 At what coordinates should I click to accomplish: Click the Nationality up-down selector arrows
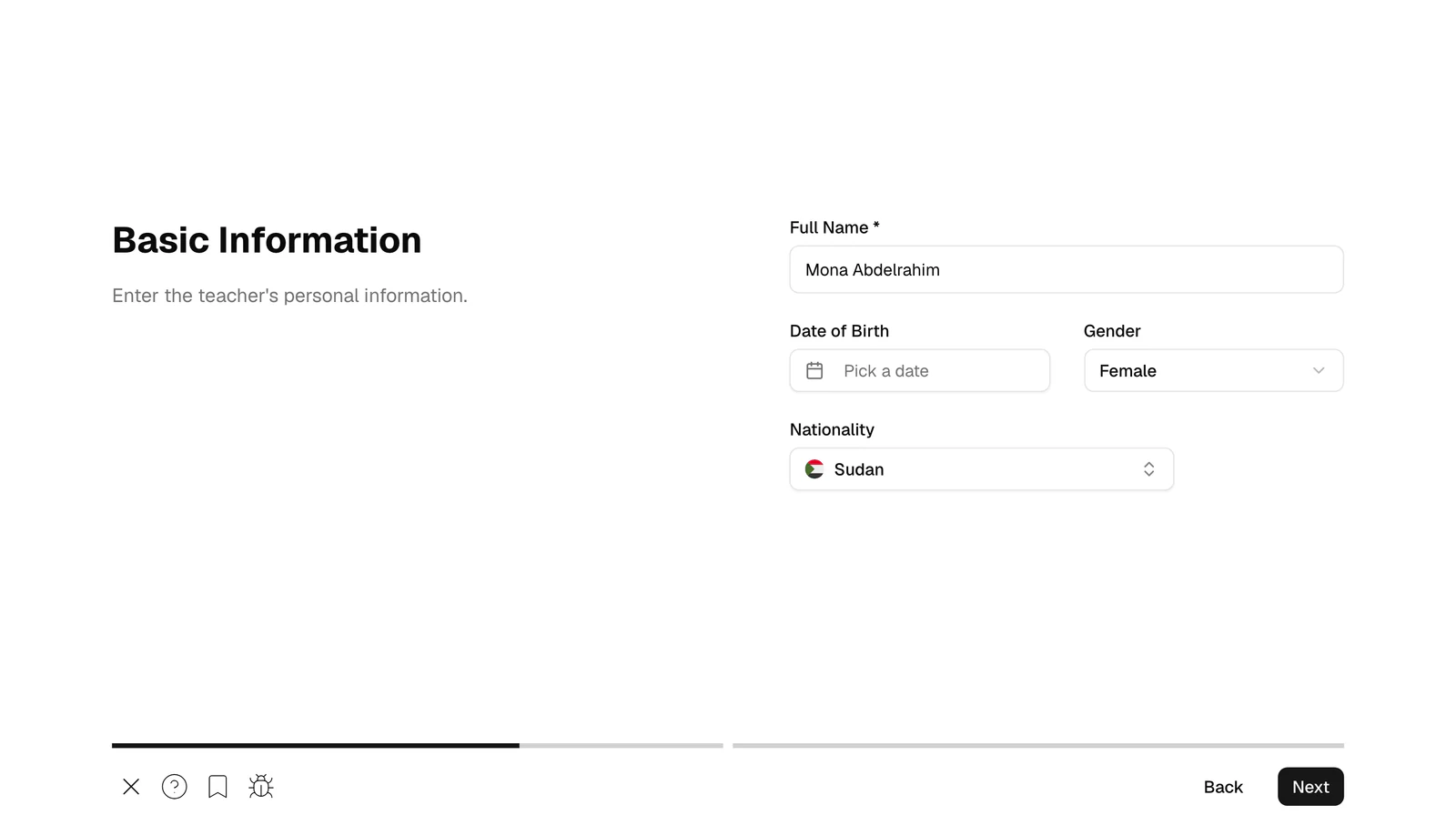1149,469
